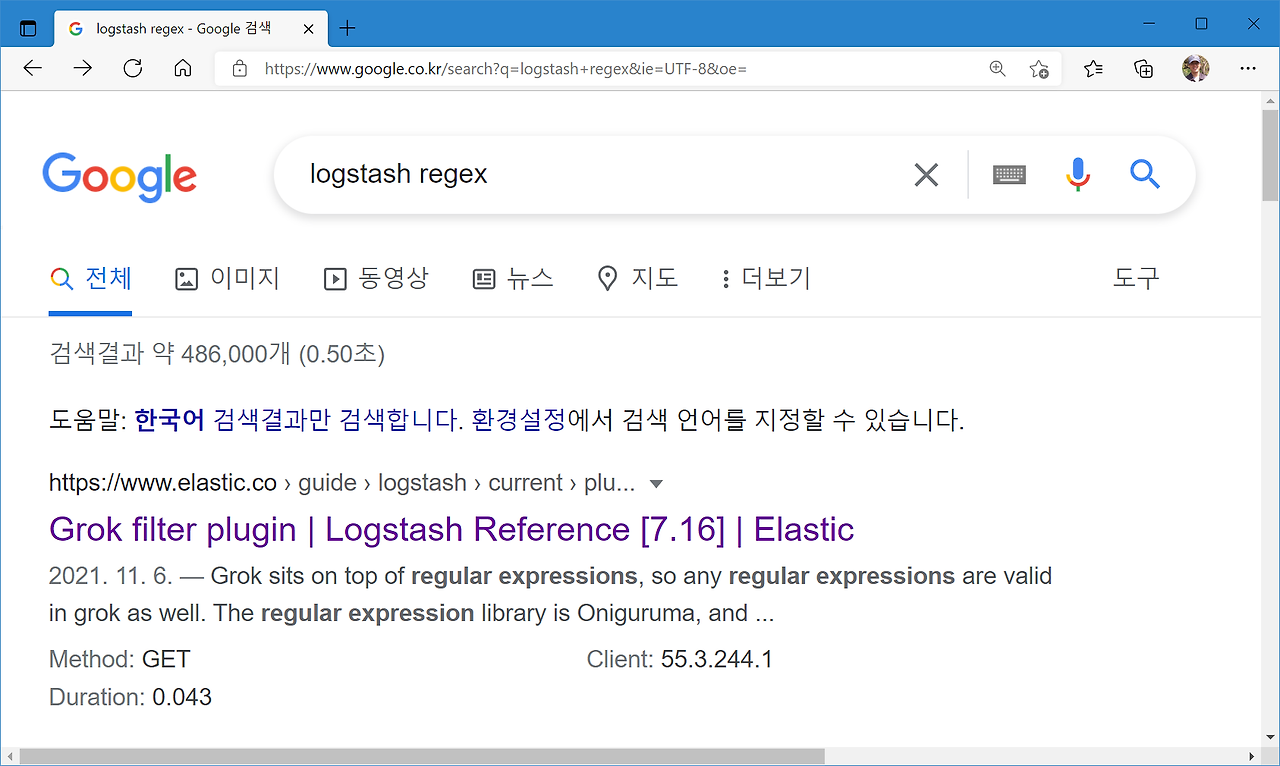Expand the 더보기 search menu
The width and height of the screenshot is (1280, 766).
pos(765,278)
